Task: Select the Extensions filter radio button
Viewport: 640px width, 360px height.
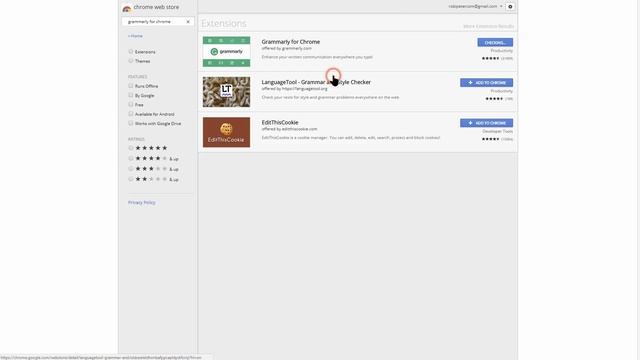Action: point(131,51)
